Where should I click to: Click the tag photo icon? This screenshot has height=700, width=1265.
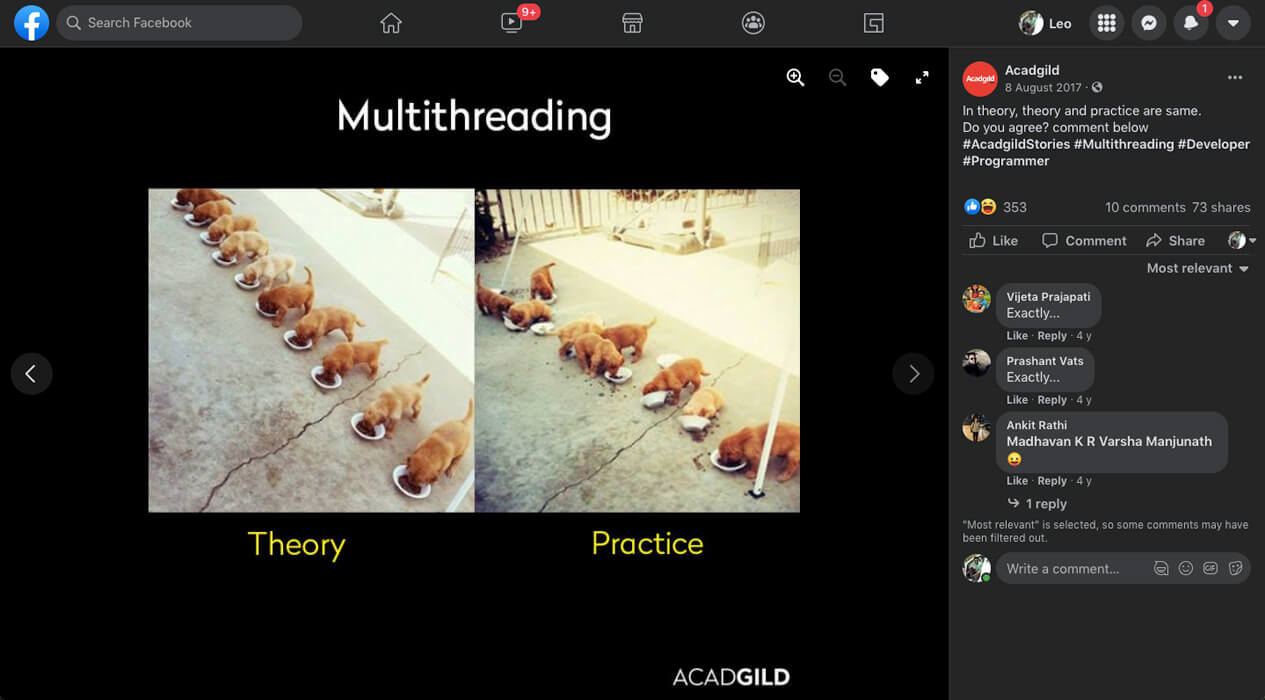pos(879,78)
